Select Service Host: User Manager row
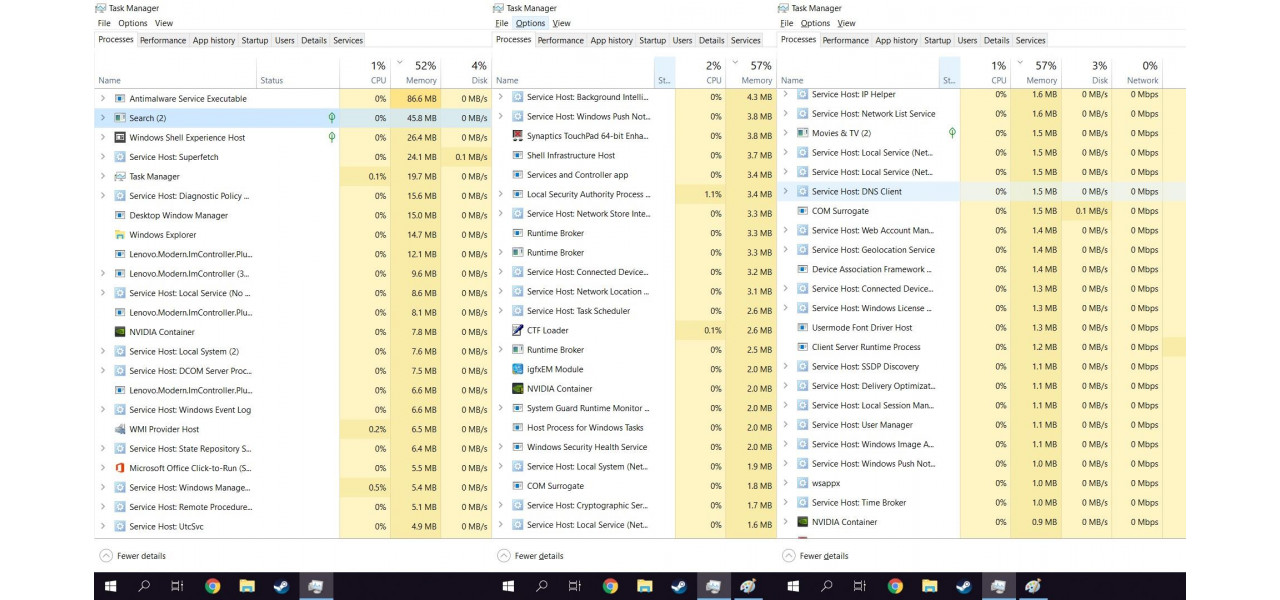The height and width of the screenshot is (600, 1280). (982, 425)
